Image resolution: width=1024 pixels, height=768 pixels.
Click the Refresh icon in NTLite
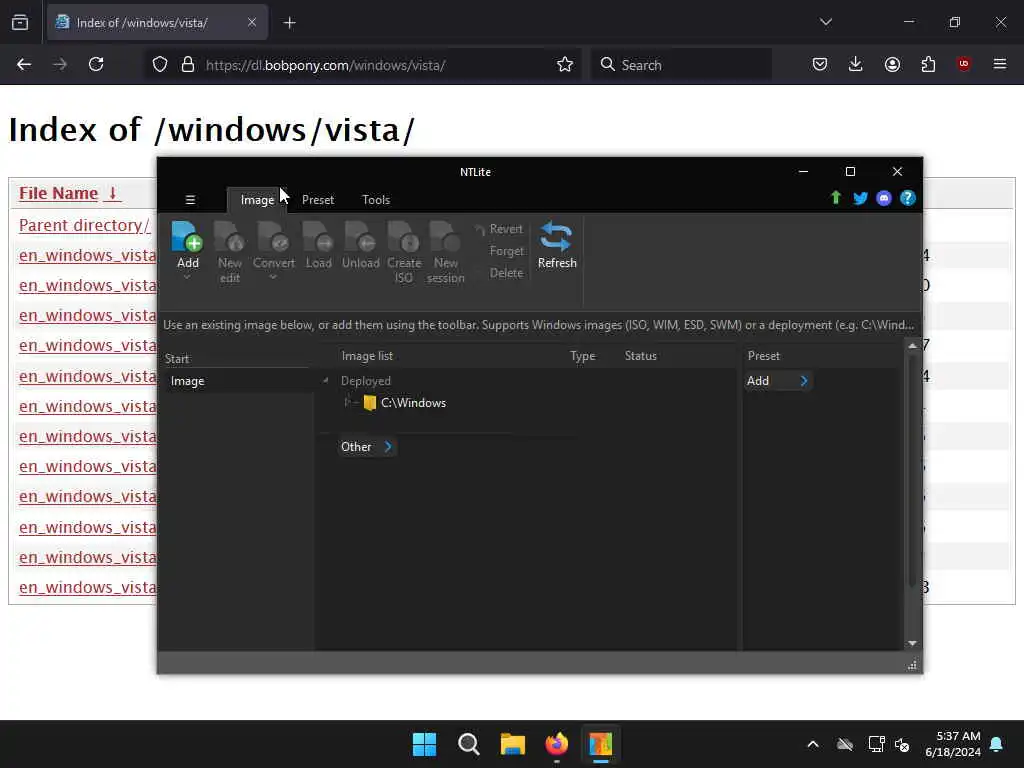[556, 236]
